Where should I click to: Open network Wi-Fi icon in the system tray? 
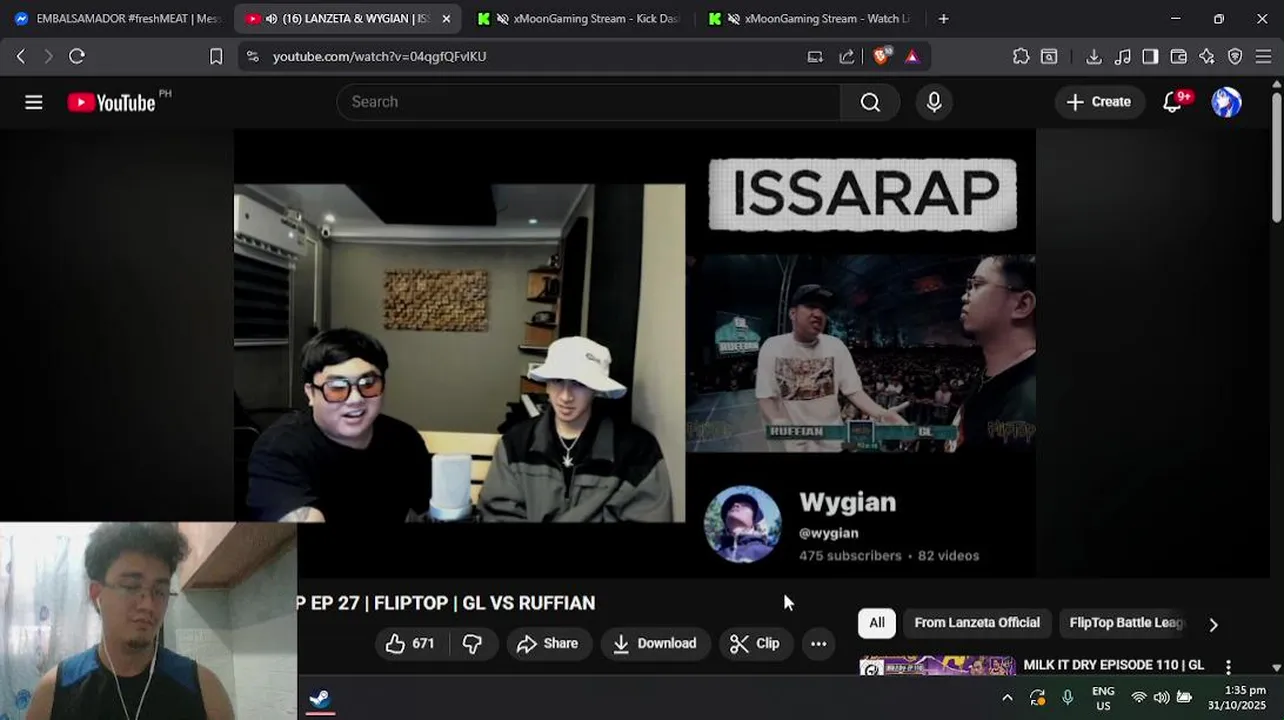[1138, 698]
